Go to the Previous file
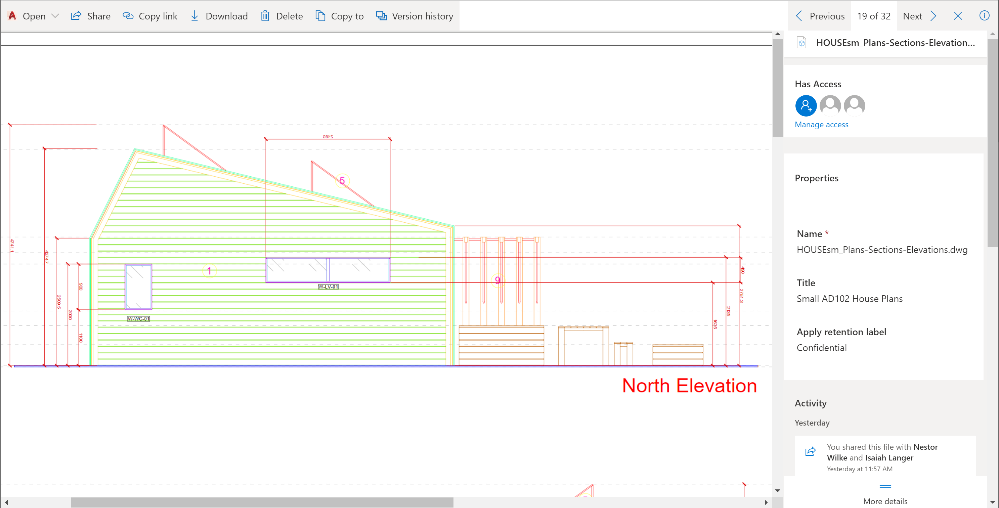Screen dimensions: 999x508 pyautogui.click(x=820, y=16)
